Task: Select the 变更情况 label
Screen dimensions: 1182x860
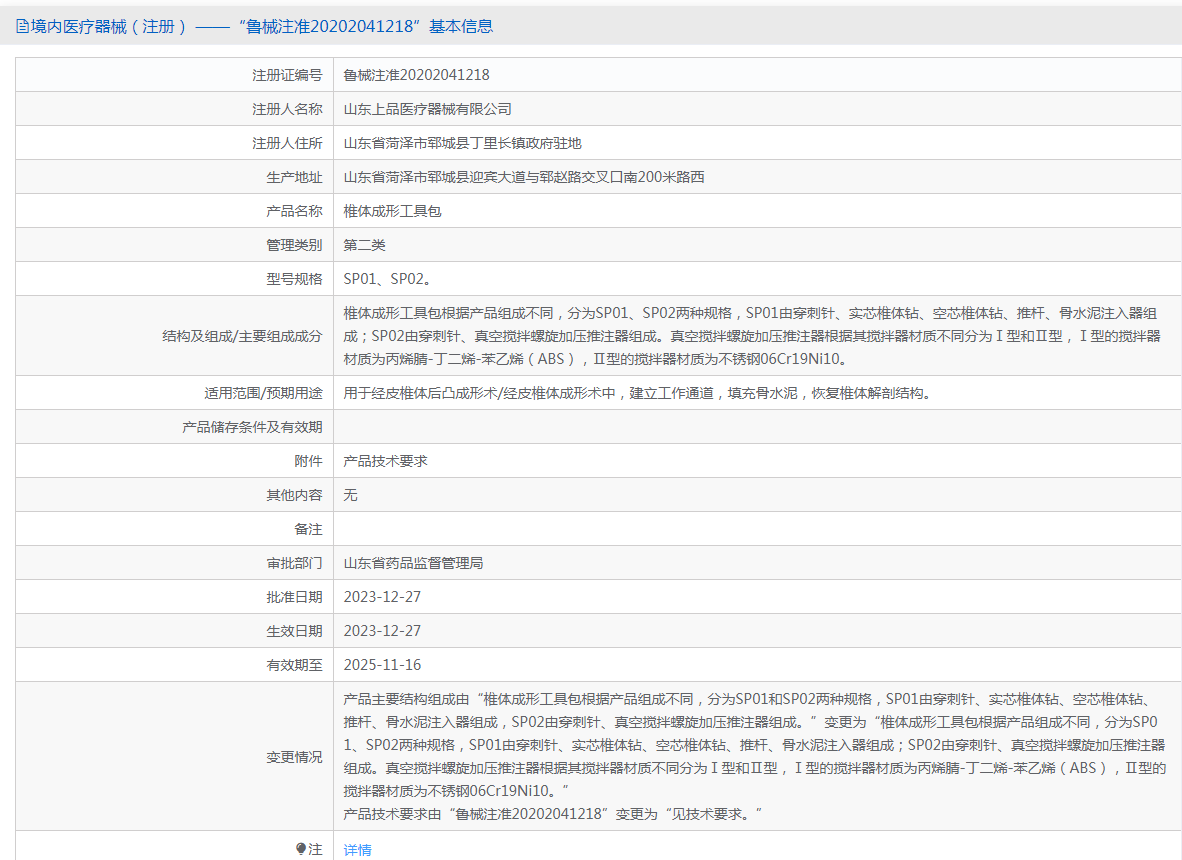Action: tap(294, 757)
